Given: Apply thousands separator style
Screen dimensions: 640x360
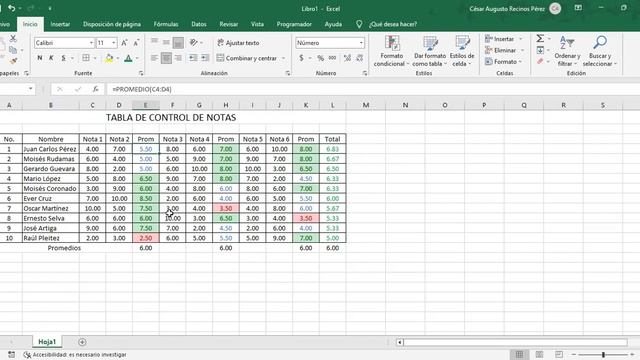Looking at the screenshot, I should (333, 58).
